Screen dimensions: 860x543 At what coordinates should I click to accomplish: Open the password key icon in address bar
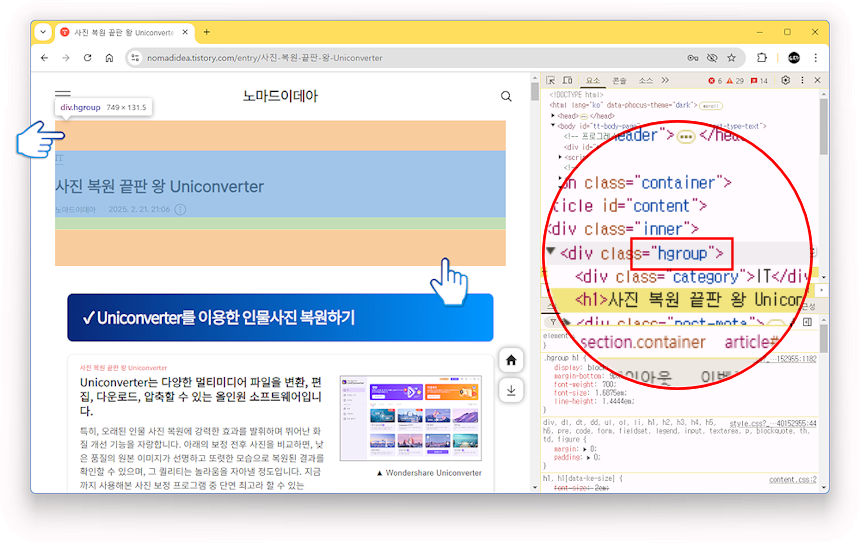coord(693,58)
